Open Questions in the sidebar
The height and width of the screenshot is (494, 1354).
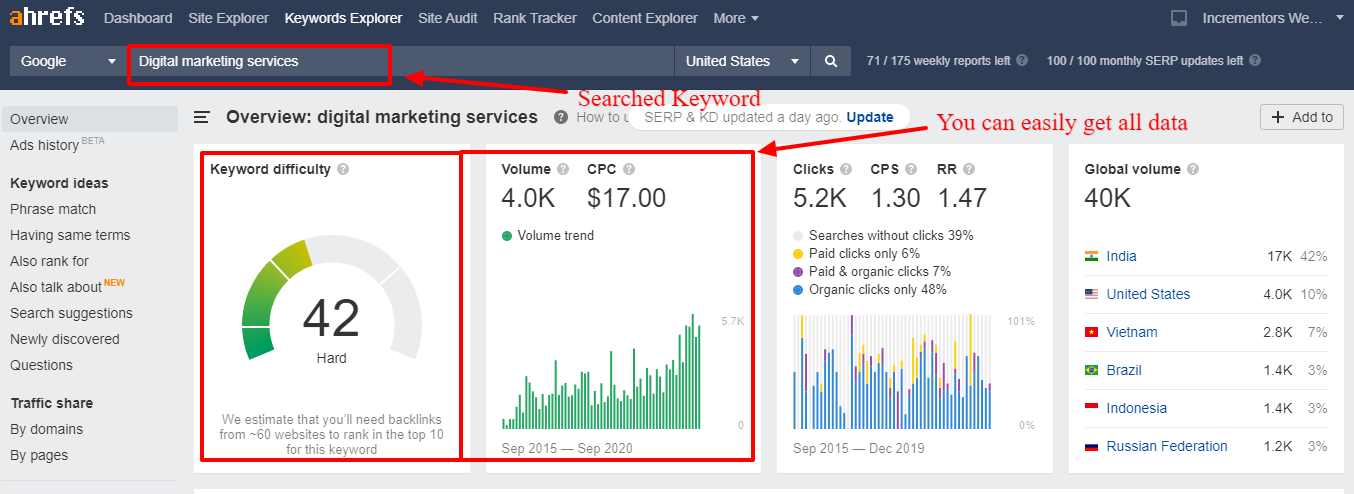(x=41, y=365)
